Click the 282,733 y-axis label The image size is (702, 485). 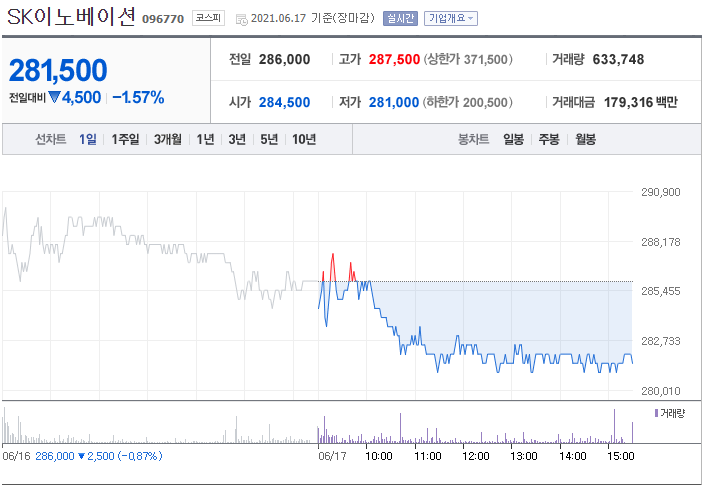point(661,341)
